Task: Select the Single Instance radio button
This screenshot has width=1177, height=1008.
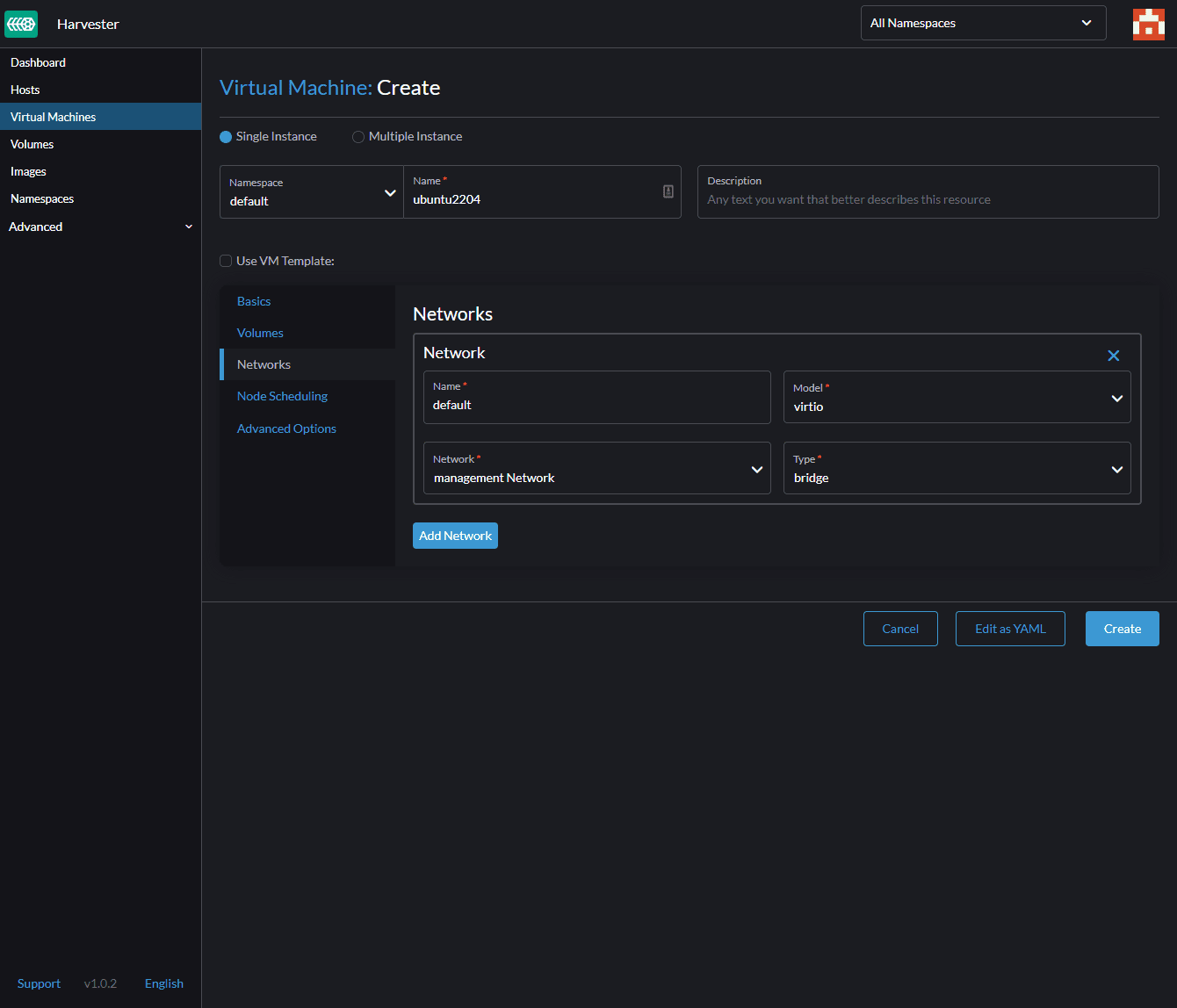Action: click(226, 137)
